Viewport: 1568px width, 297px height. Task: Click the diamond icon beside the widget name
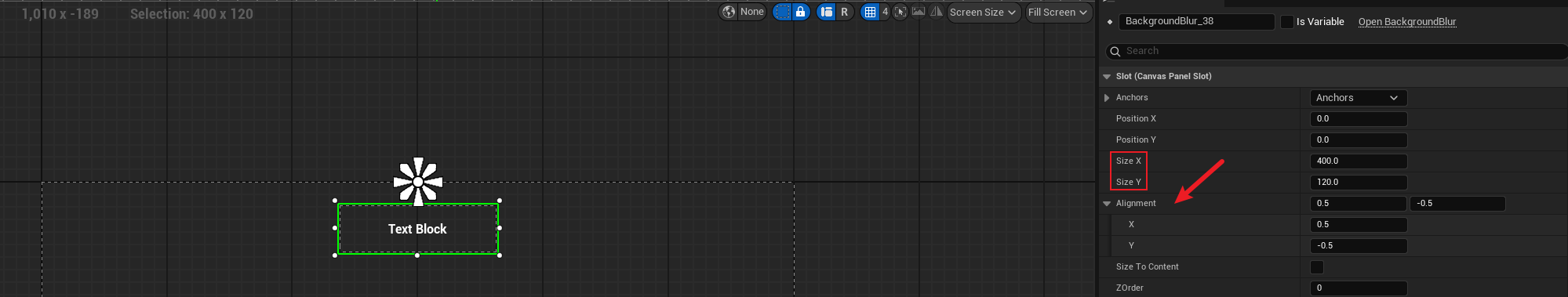[1110, 22]
